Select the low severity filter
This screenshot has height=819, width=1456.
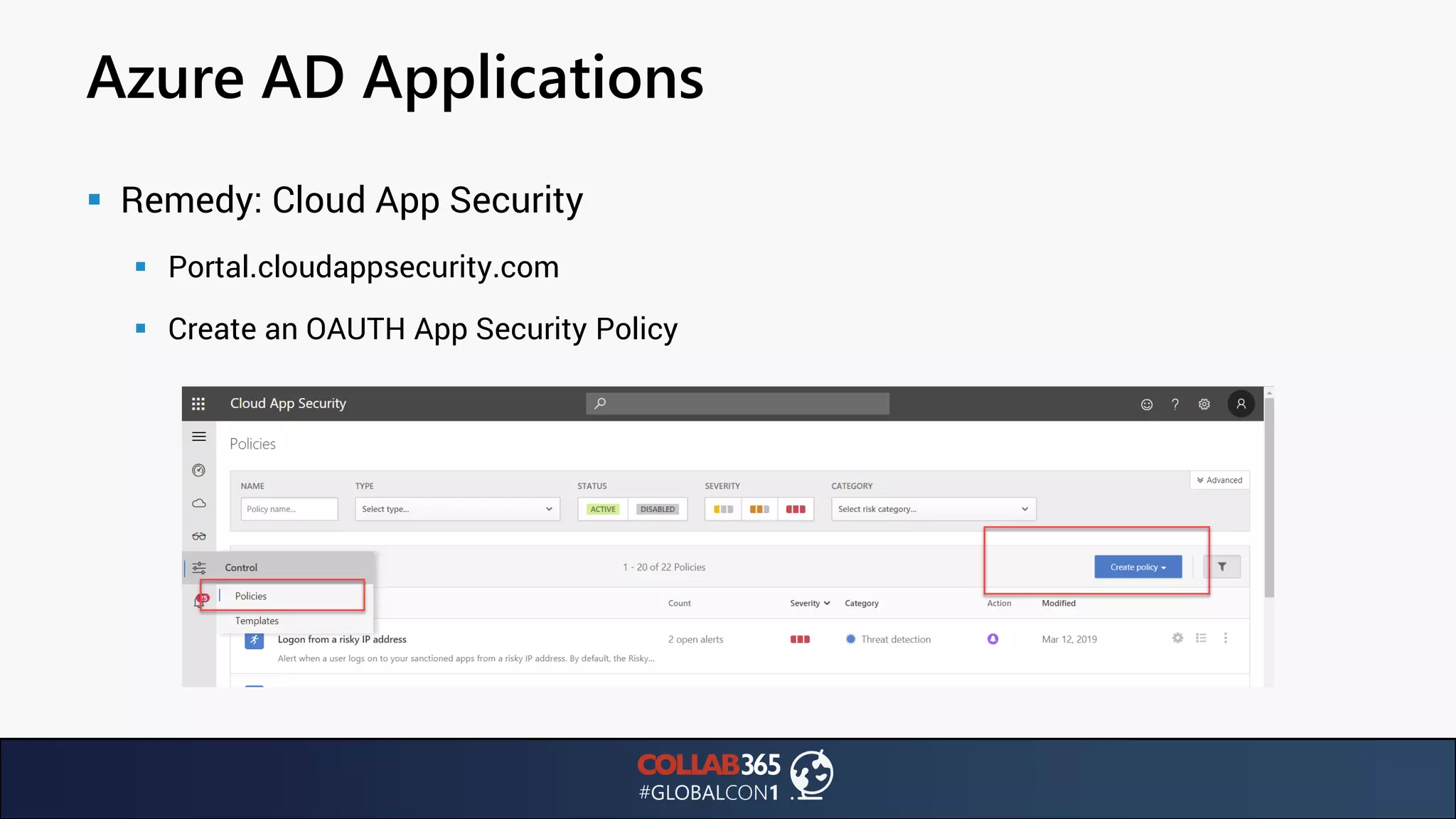tap(723, 509)
